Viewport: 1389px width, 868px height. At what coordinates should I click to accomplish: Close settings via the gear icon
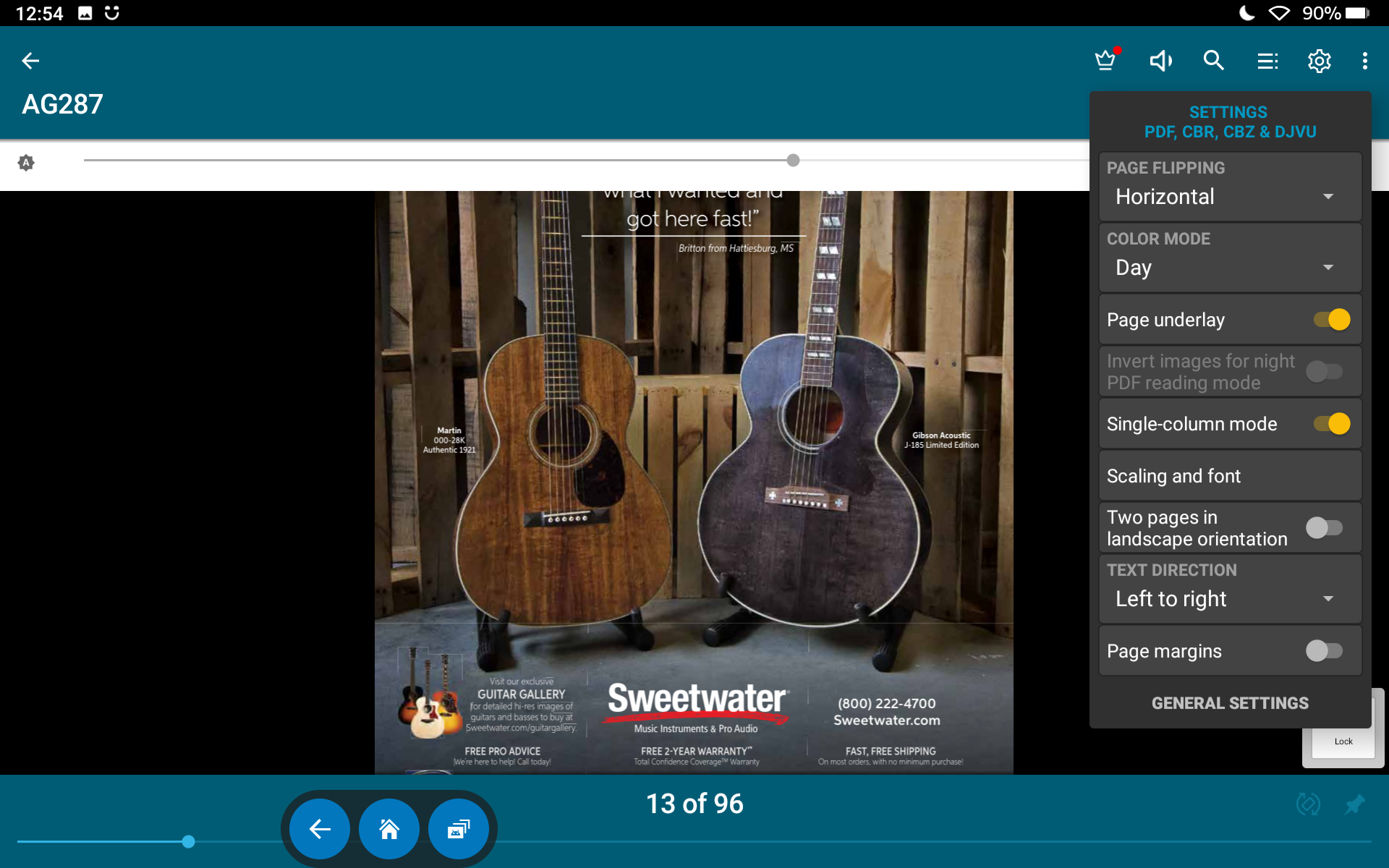[x=1320, y=61]
